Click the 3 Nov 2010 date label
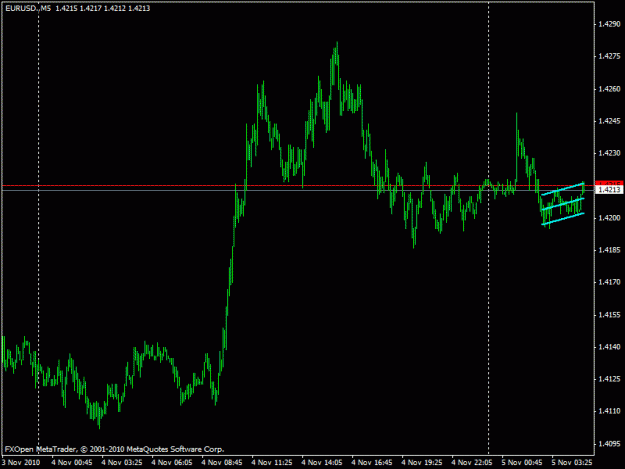Viewport: 625px width, 469px height. 21,462
